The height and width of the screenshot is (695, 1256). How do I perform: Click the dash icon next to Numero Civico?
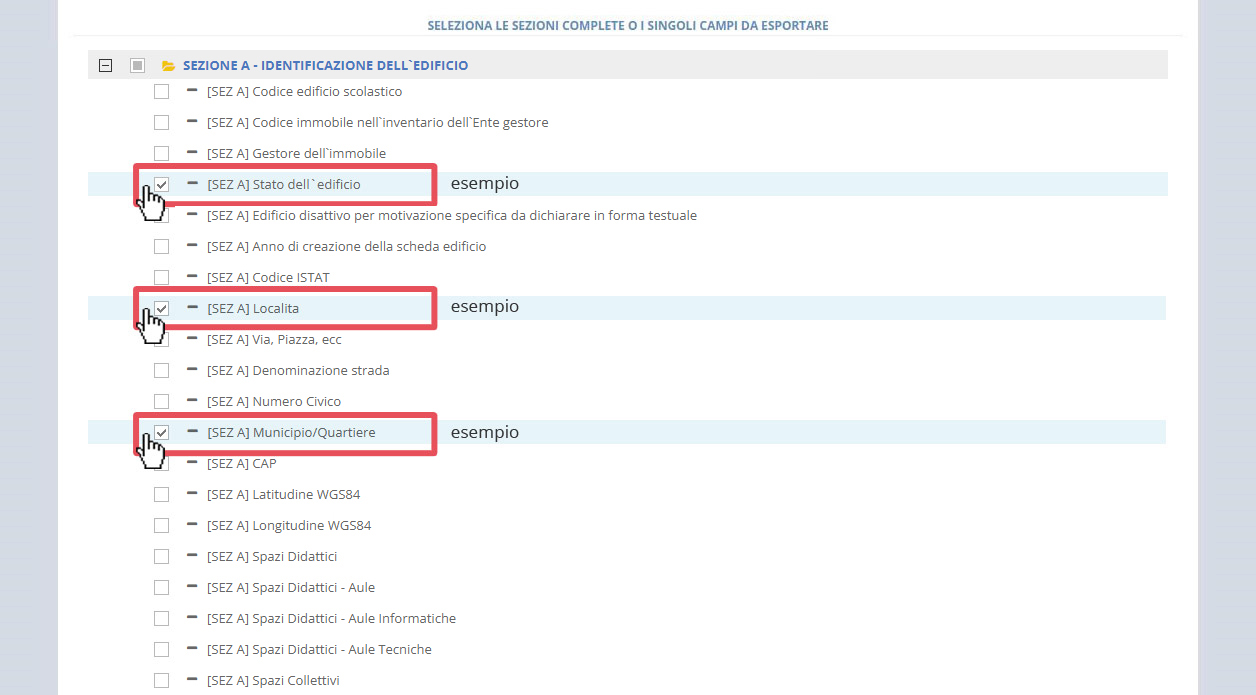point(190,401)
